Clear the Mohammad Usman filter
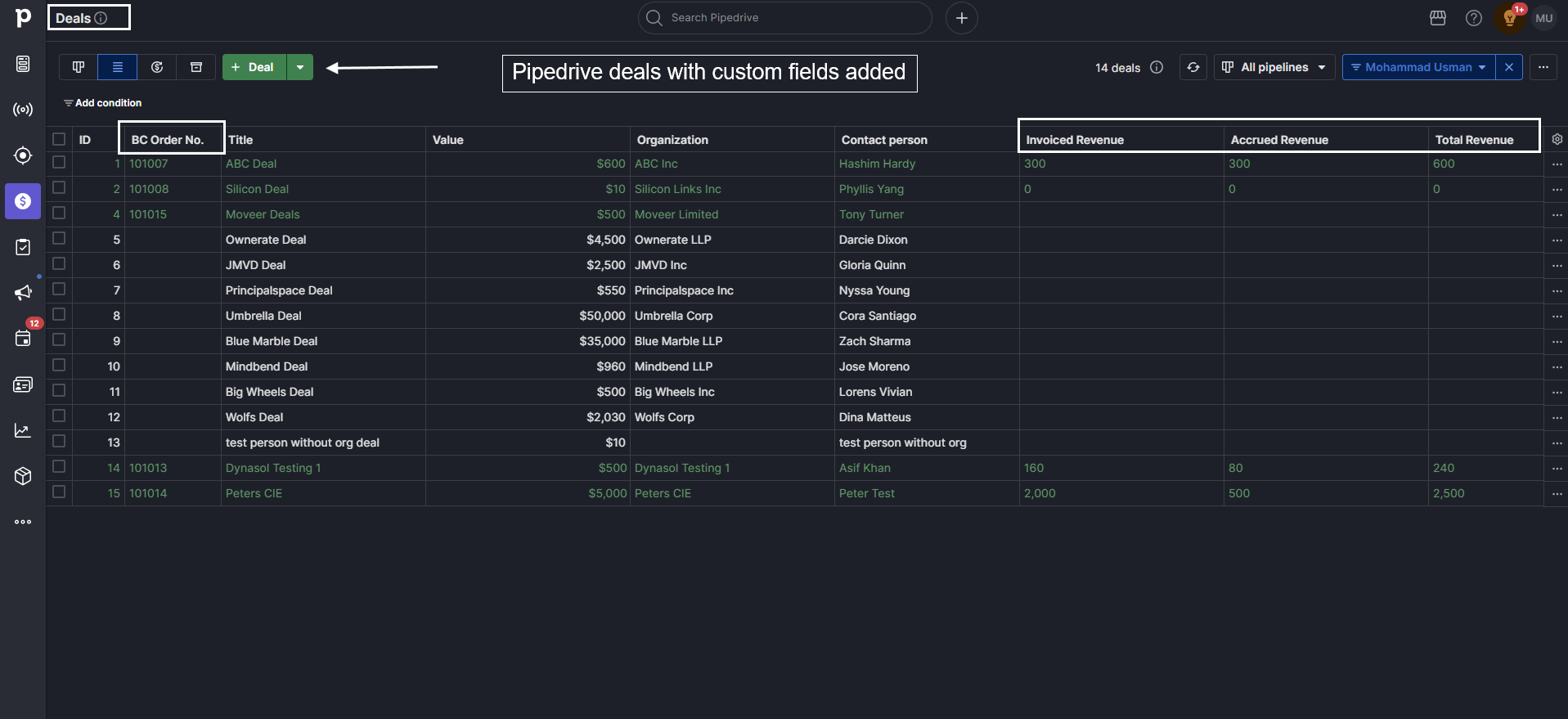Image resolution: width=1568 pixels, height=719 pixels. 1509,67
